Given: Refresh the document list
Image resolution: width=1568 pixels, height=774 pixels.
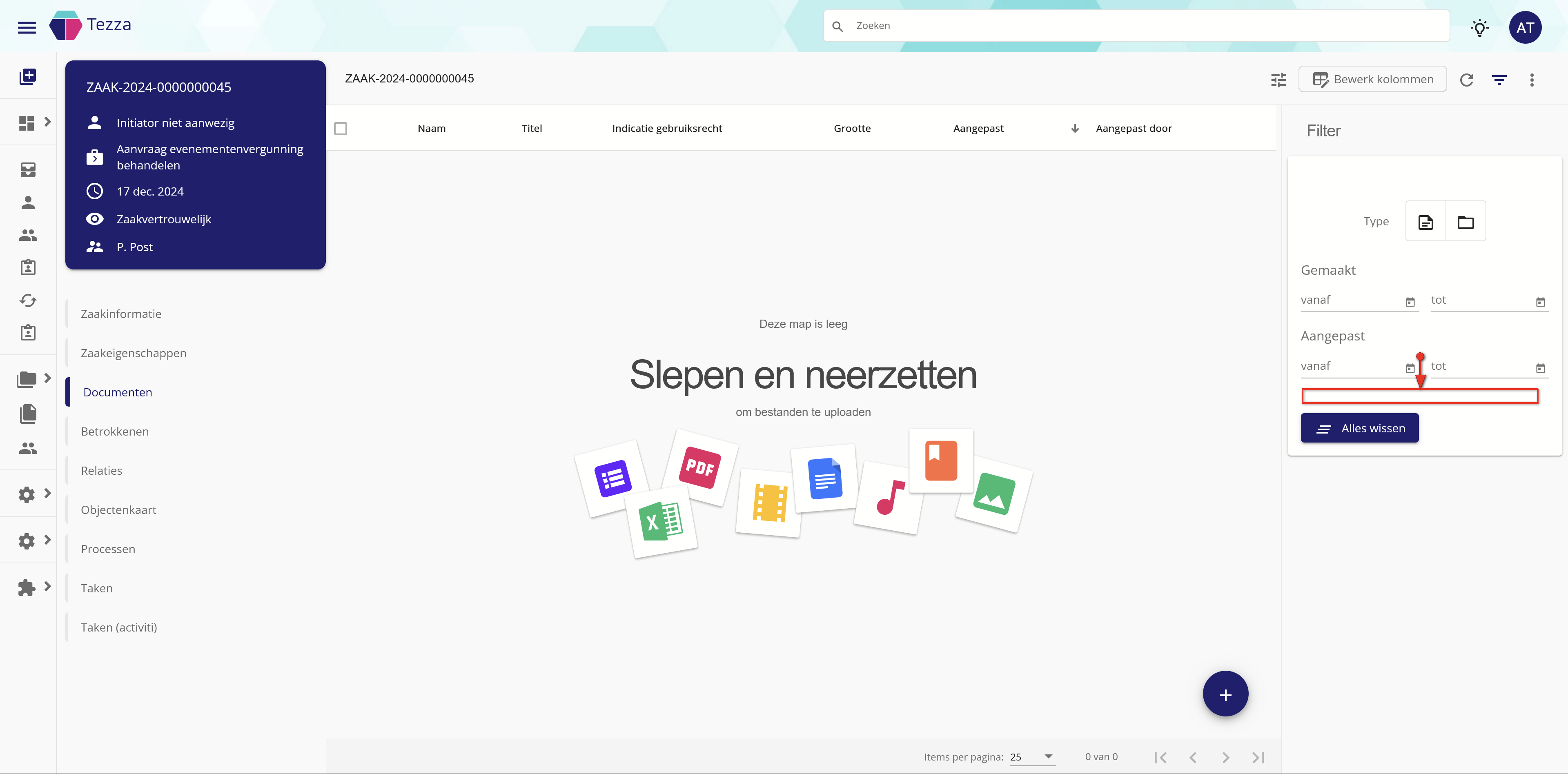Looking at the screenshot, I should (x=1467, y=80).
